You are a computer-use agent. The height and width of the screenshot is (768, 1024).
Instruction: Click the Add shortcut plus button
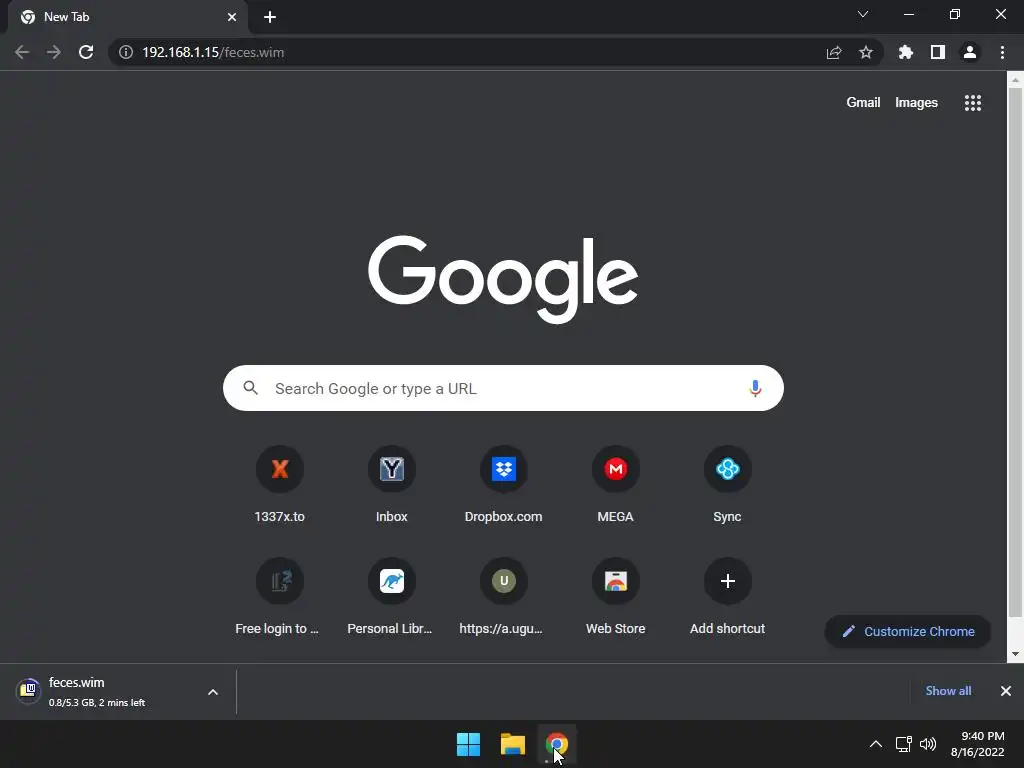(728, 581)
